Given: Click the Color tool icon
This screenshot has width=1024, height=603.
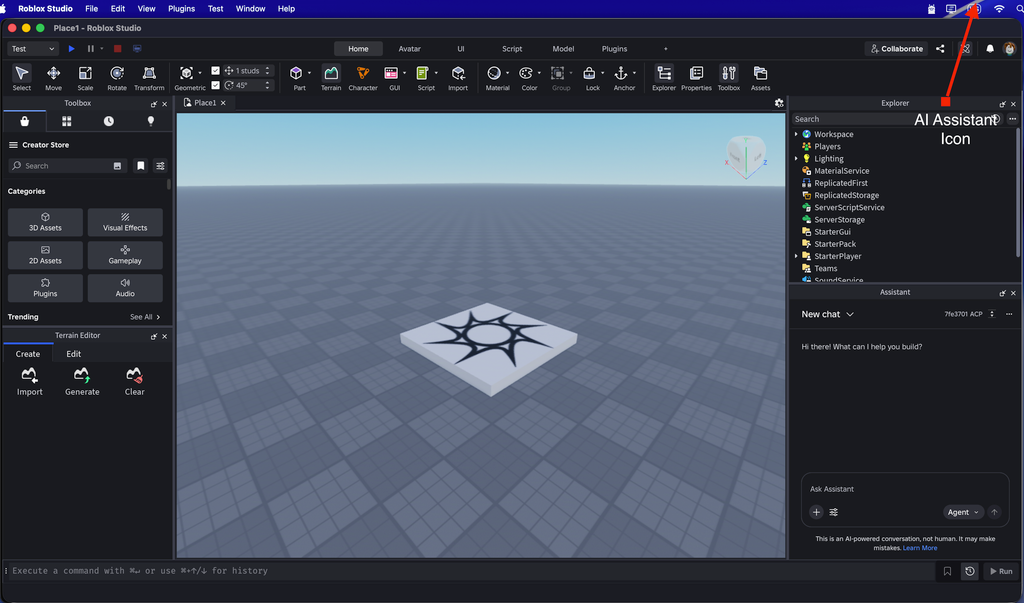Looking at the screenshot, I should tap(526, 73).
